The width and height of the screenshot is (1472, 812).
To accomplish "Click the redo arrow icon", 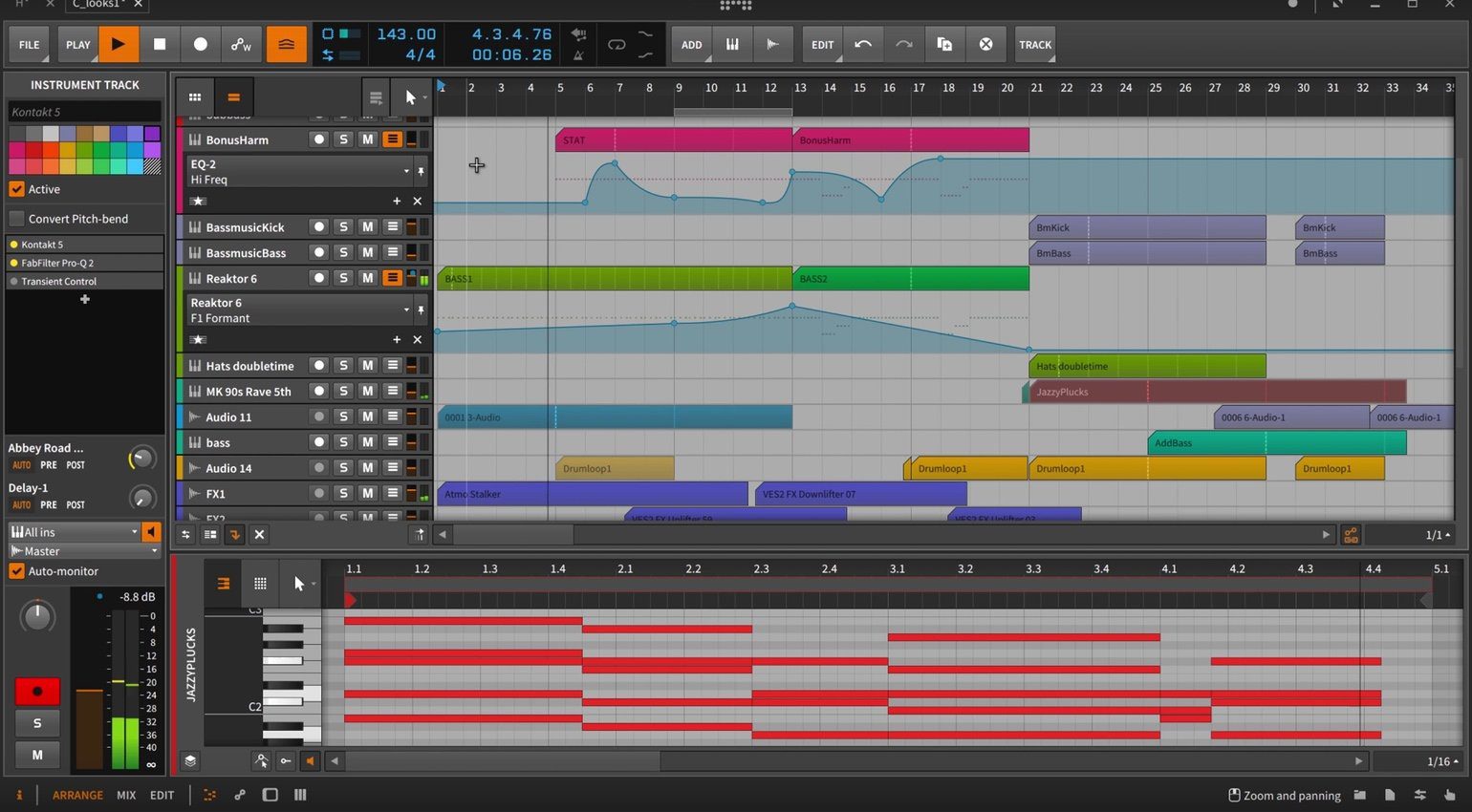I will (903, 44).
